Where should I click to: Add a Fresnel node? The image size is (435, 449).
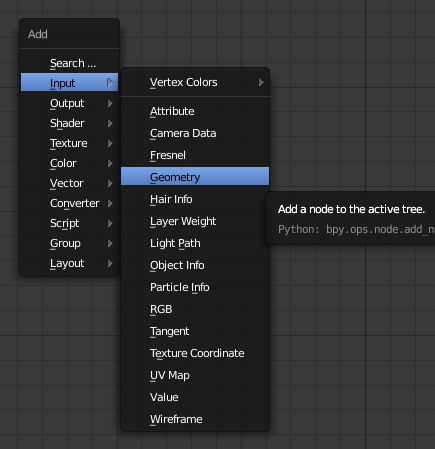(x=195, y=155)
